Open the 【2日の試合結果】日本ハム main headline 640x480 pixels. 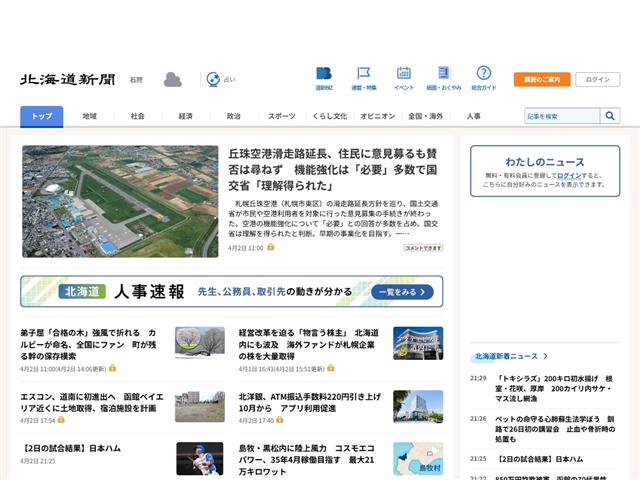pos(71,448)
